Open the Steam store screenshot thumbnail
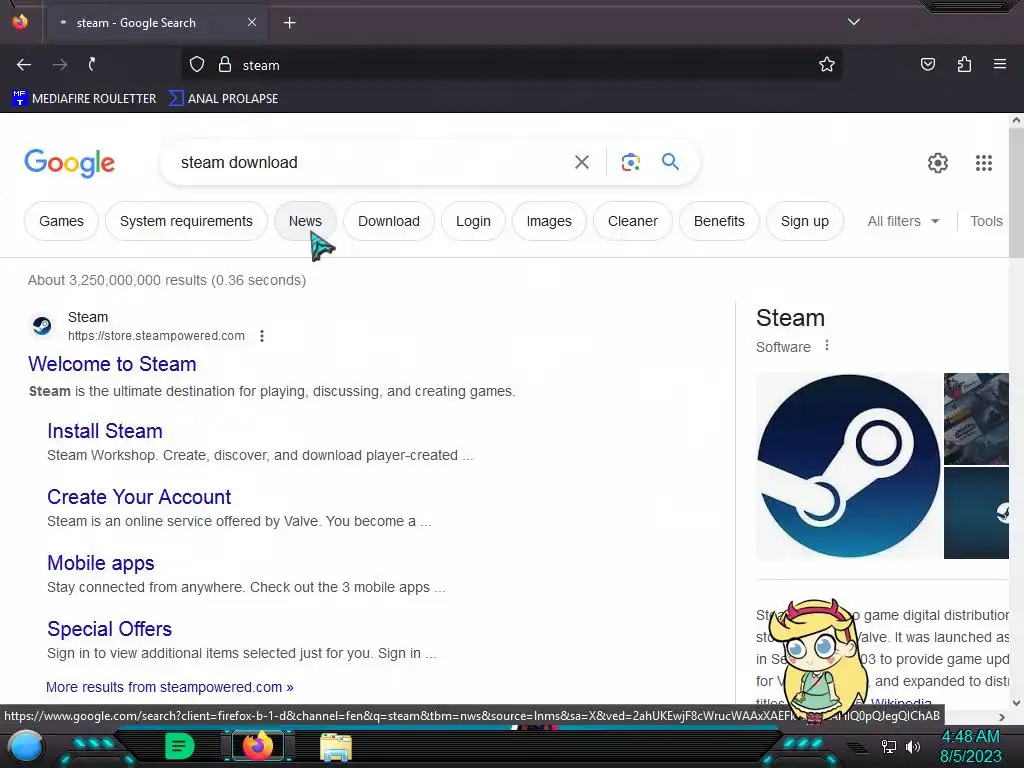The image size is (1024, 768). point(976,419)
